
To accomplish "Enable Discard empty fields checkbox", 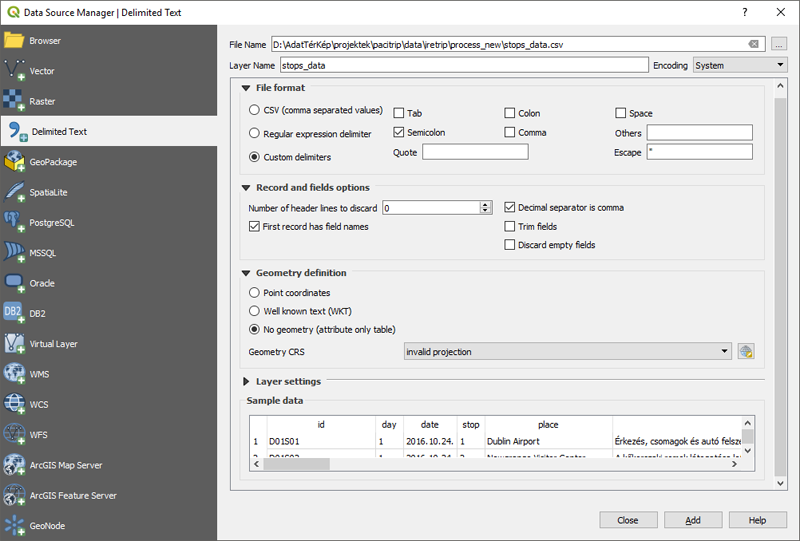I will (x=509, y=244).
